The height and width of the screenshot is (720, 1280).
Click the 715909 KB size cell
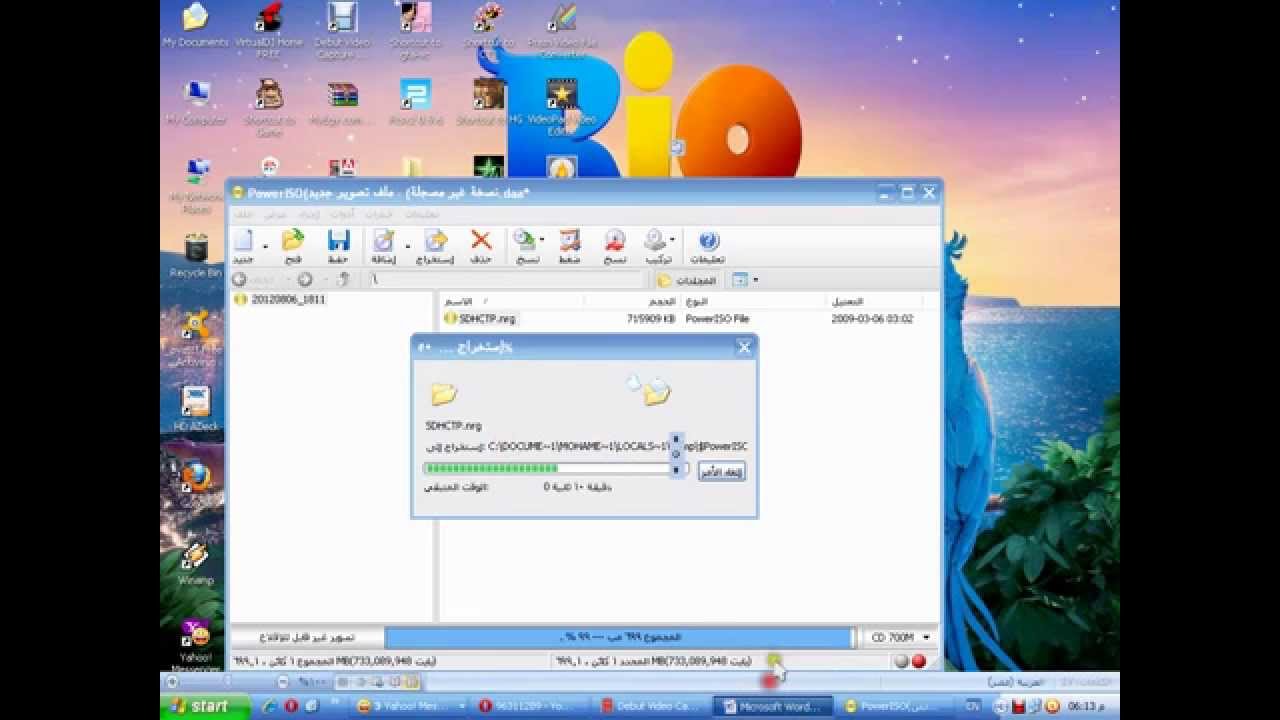[x=652, y=319]
